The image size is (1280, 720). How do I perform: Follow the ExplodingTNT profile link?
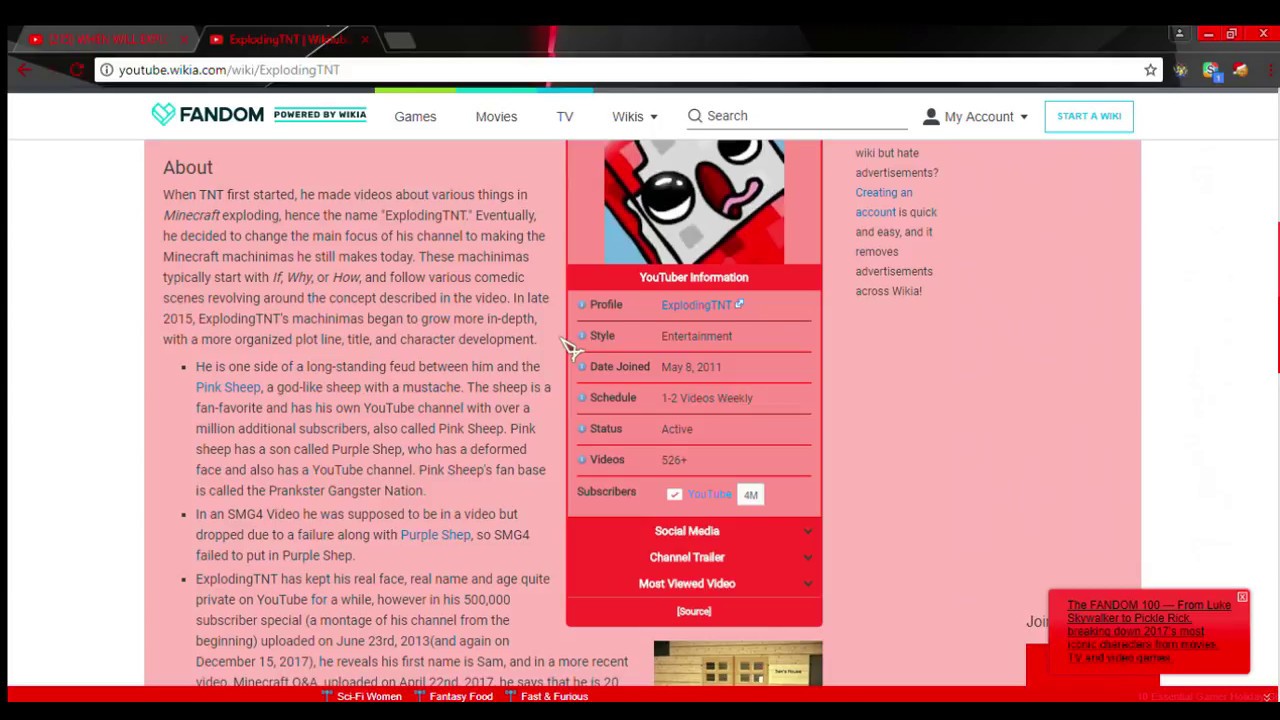click(x=696, y=305)
